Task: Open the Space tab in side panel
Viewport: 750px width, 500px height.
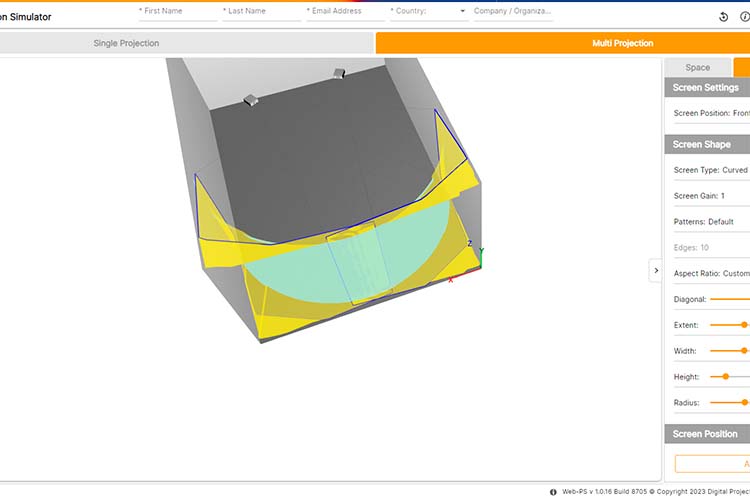Action: pyautogui.click(x=697, y=67)
